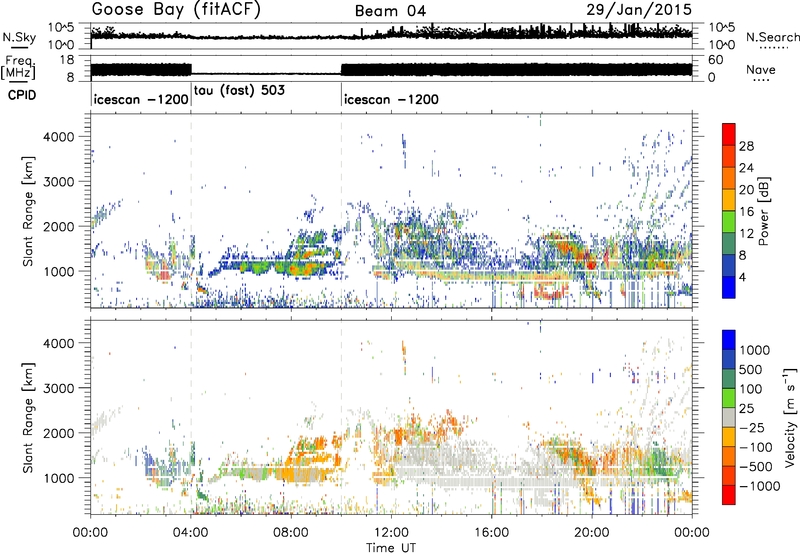Click the '18' tick on frequency axis

67,60
